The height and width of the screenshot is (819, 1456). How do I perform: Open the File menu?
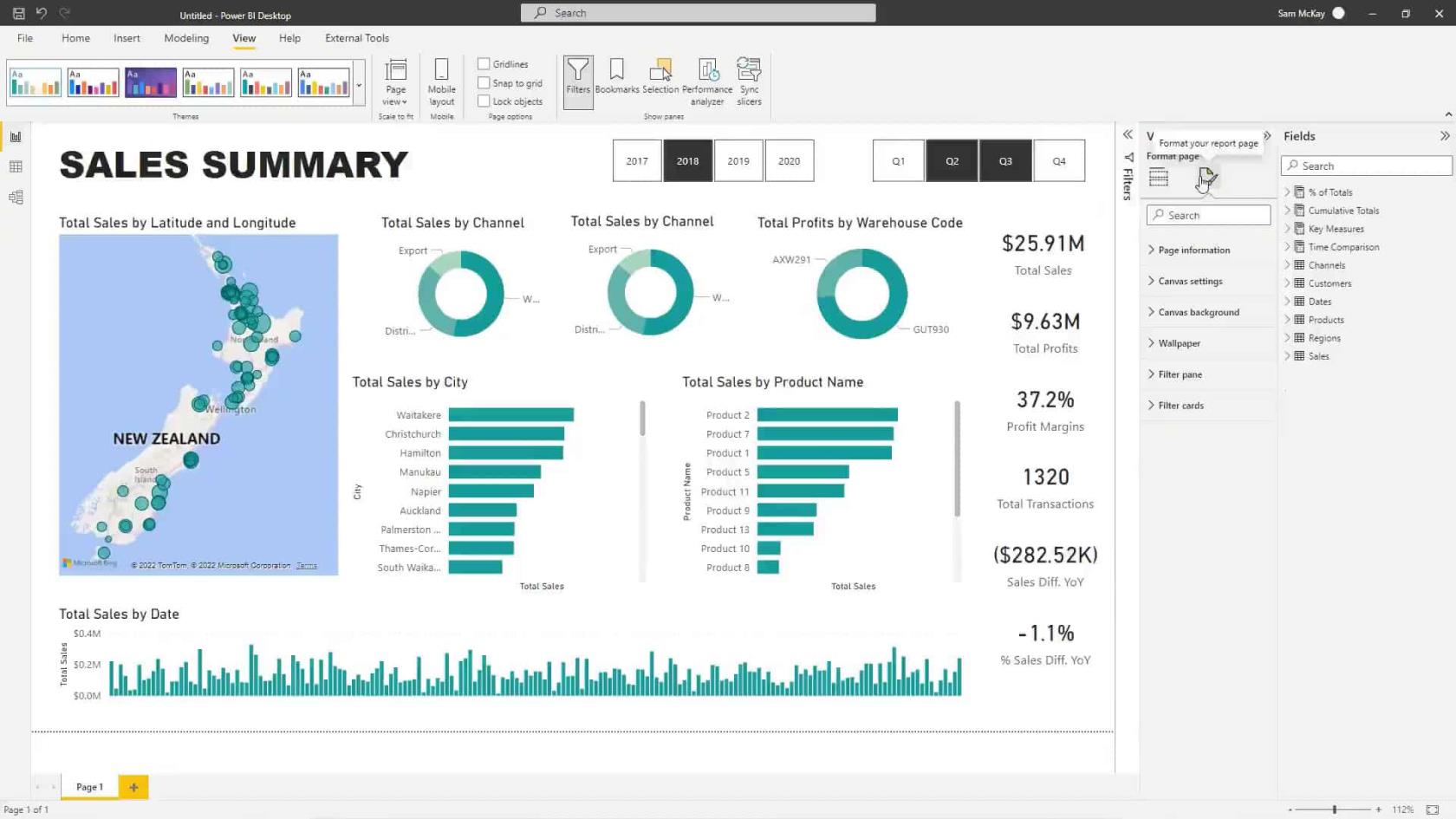click(x=25, y=38)
